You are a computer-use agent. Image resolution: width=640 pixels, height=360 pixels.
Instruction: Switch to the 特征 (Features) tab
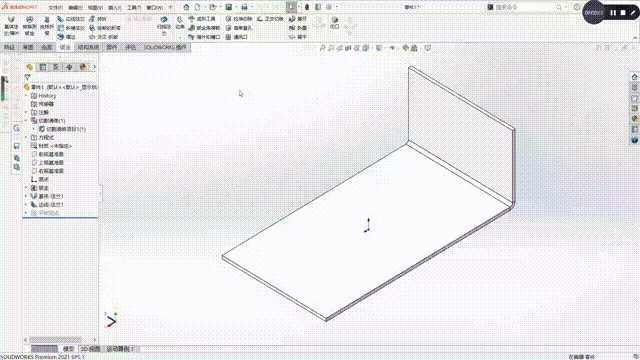pos(9,47)
